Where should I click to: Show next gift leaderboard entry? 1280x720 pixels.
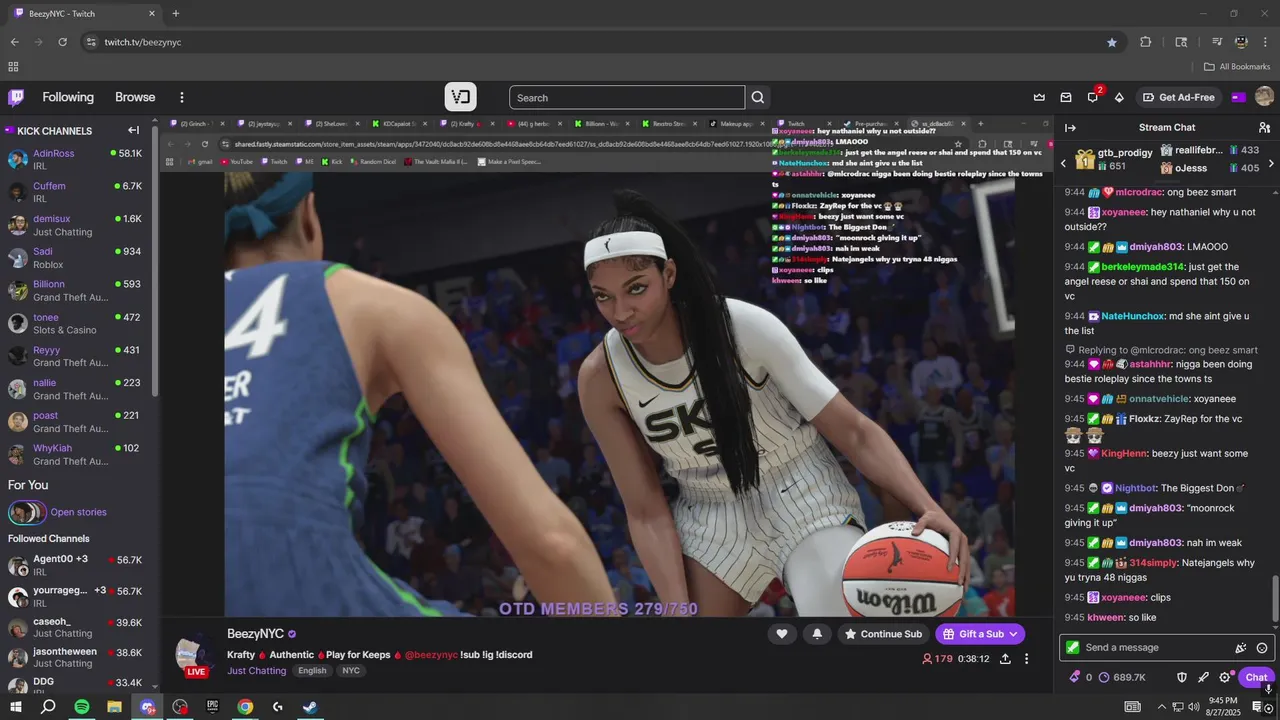point(1271,163)
